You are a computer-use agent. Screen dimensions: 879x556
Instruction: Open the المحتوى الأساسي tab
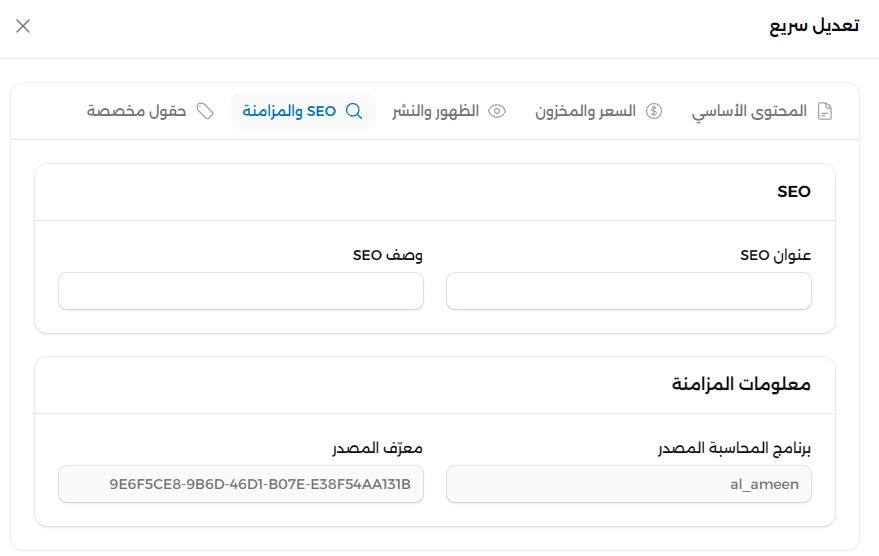(x=762, y=111)
